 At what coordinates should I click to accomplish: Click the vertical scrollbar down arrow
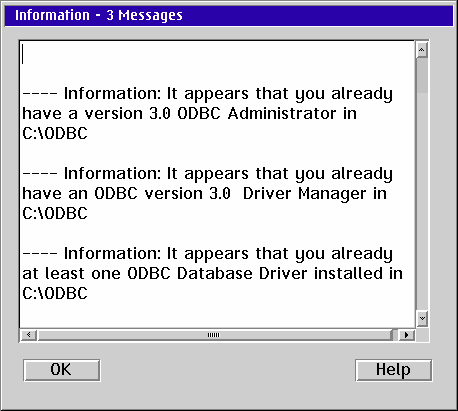tap(422, 318)
